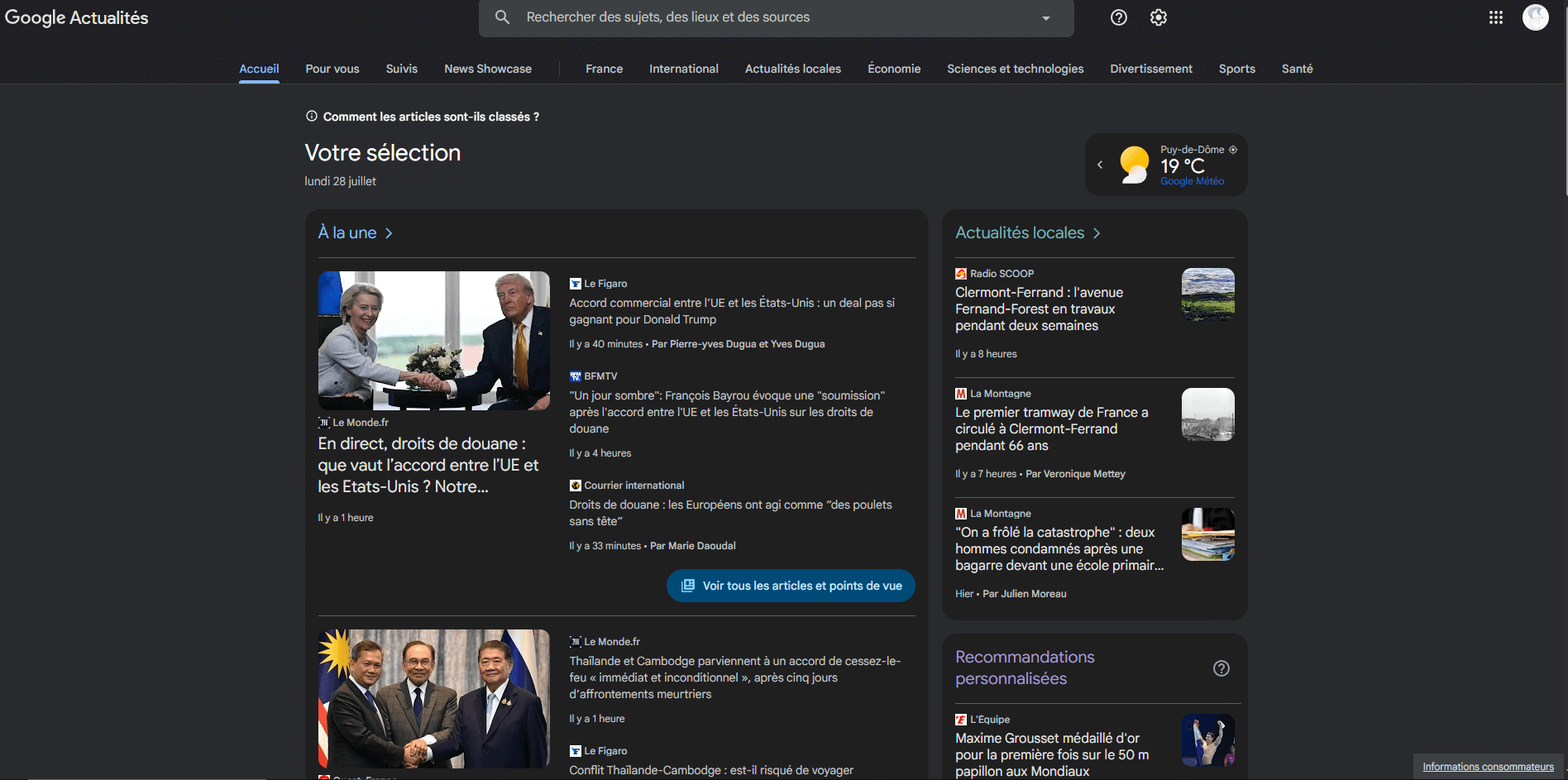Click Voir tous les articles et points de vue
The width and height of the screenshot is (1568, 780).
click(791, 586)
